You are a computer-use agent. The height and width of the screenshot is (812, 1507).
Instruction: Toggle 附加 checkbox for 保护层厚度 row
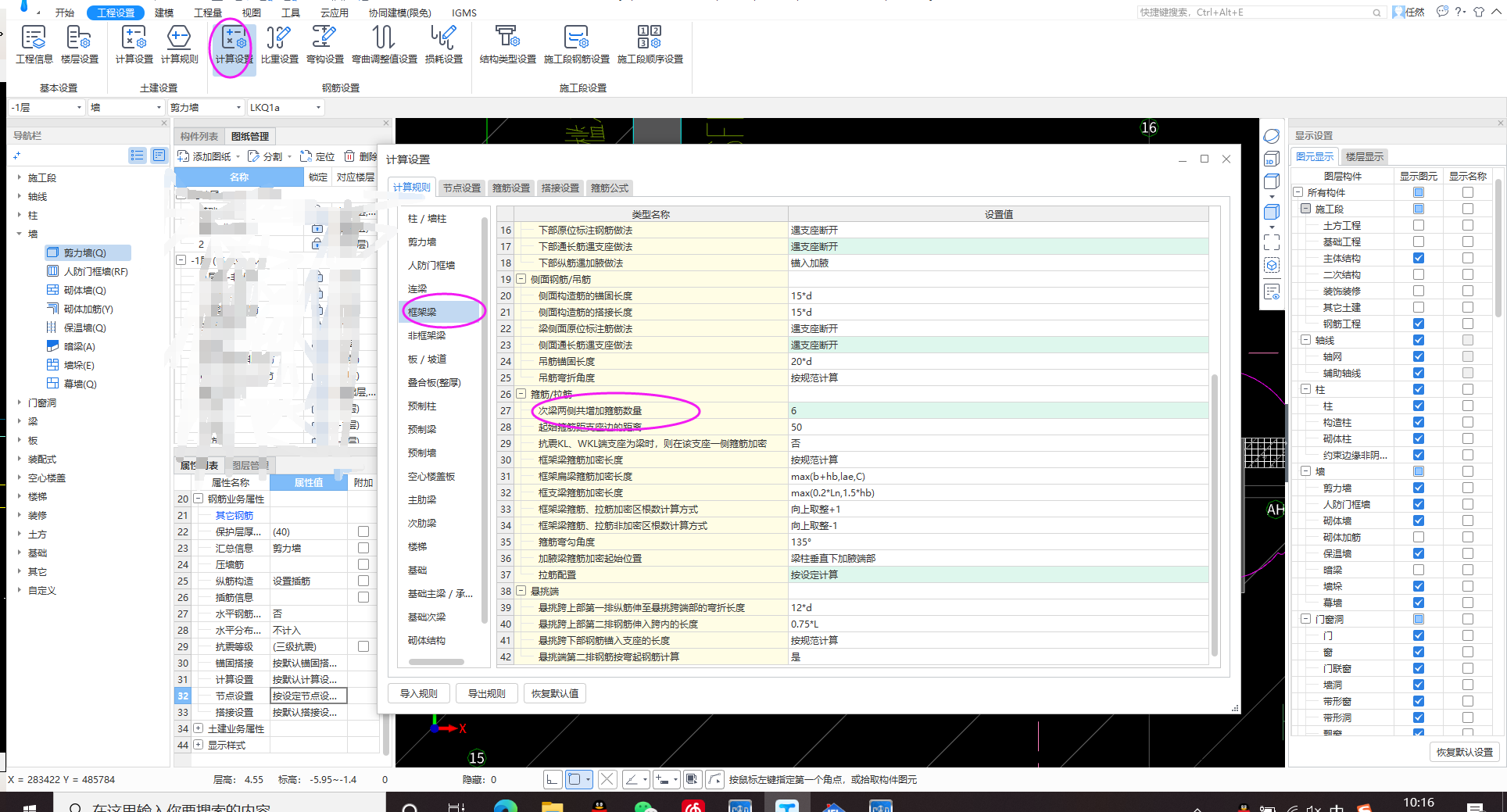coord(363,531)
